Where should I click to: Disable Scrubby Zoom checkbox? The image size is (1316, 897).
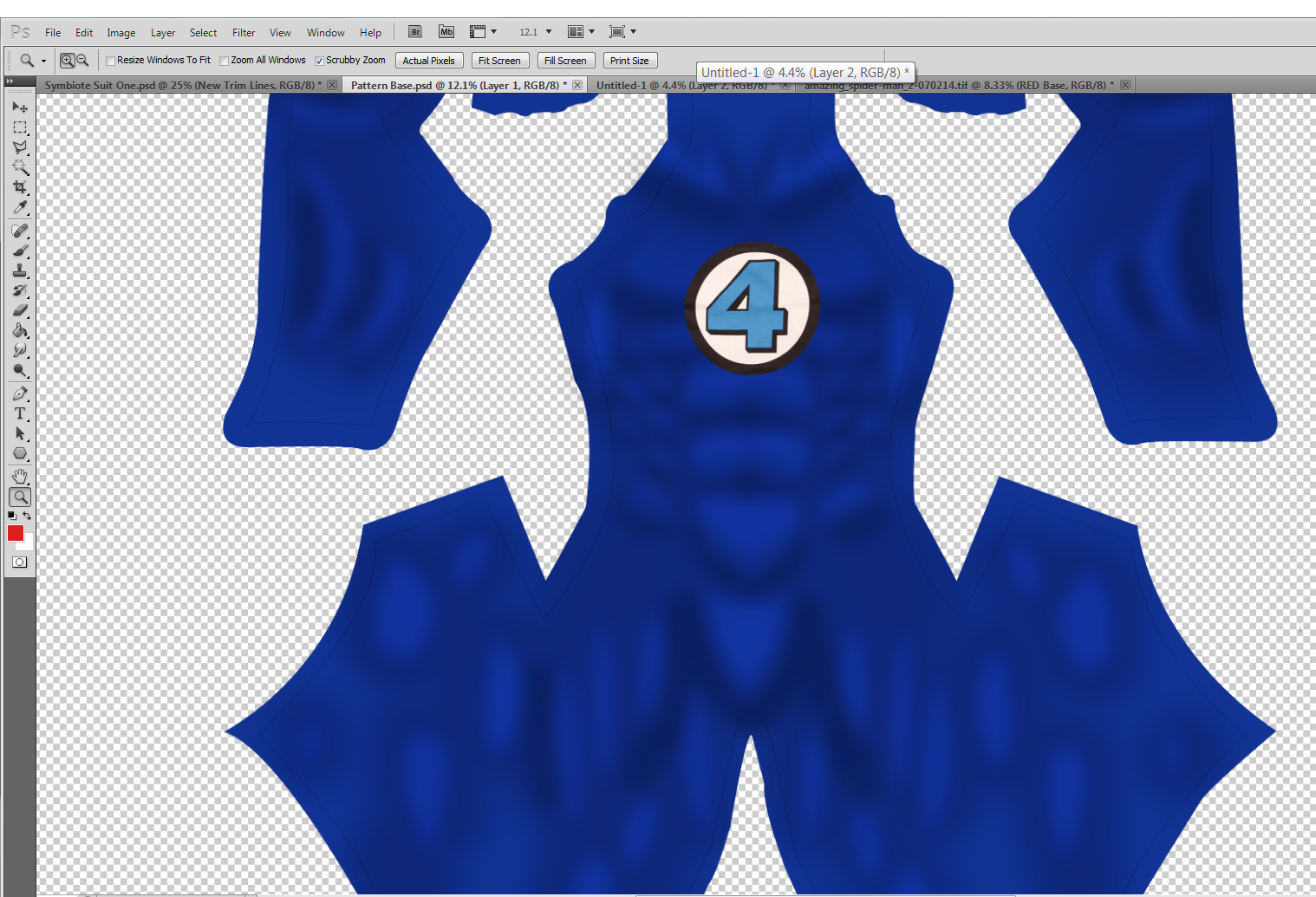pos(319,61)
